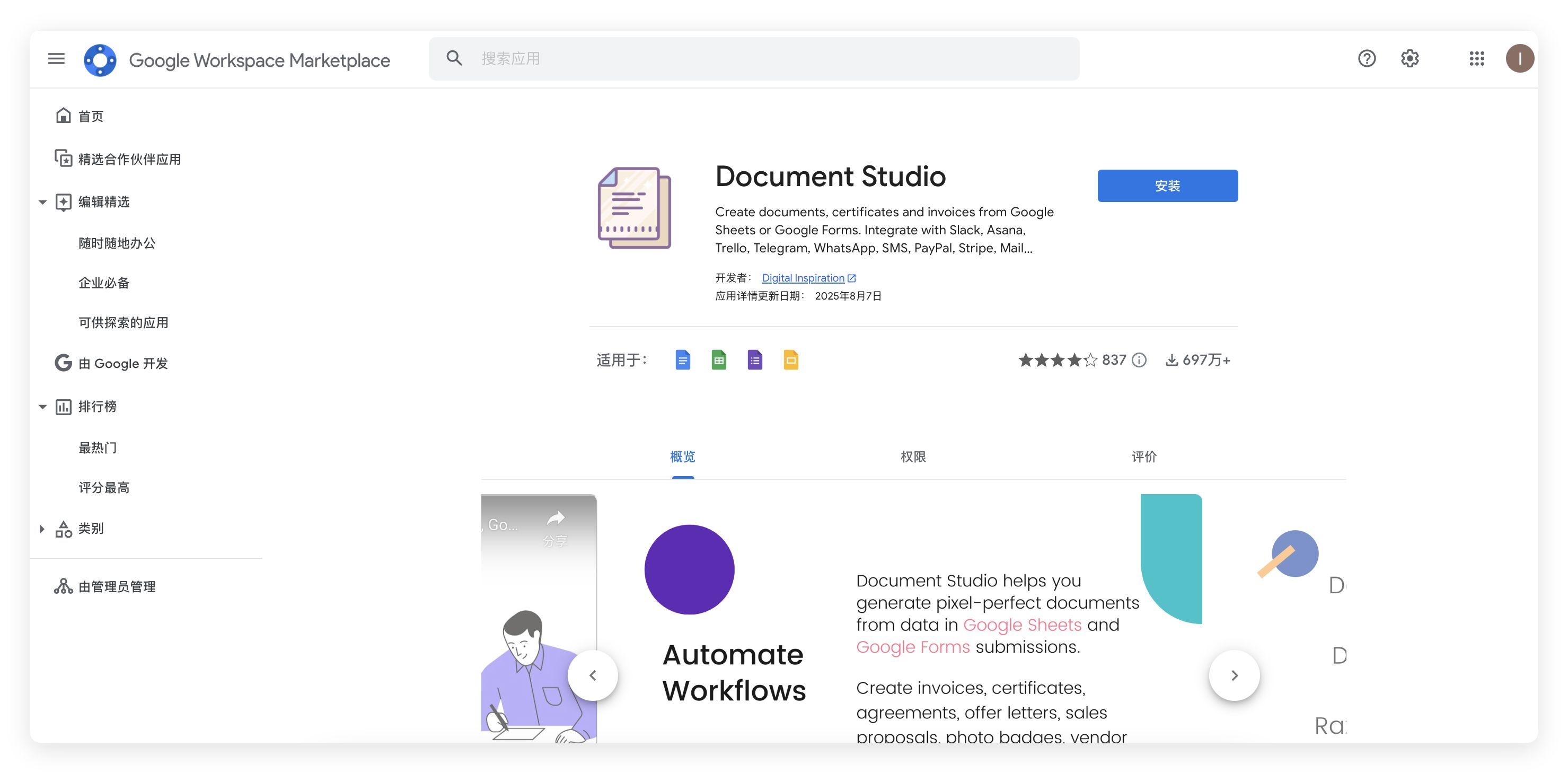
Task: Click the Google Slides compatibility icon
Action: point(791,359)
